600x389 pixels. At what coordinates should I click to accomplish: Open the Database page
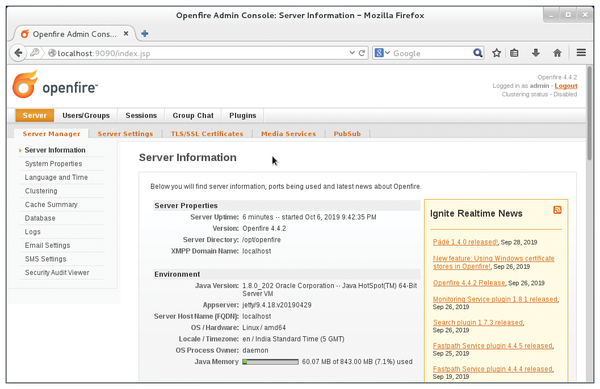(x=40, y=218)
